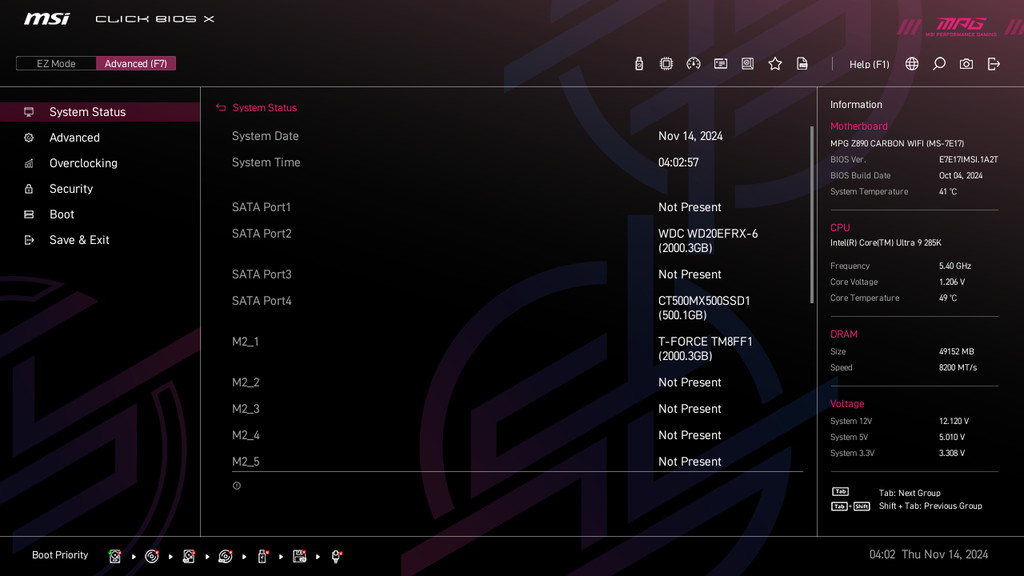Image resolution: width=1024 pixels, height=576 pixels.
Task: Click the document report icon in toolbar
Action: [x=802, y=63]
